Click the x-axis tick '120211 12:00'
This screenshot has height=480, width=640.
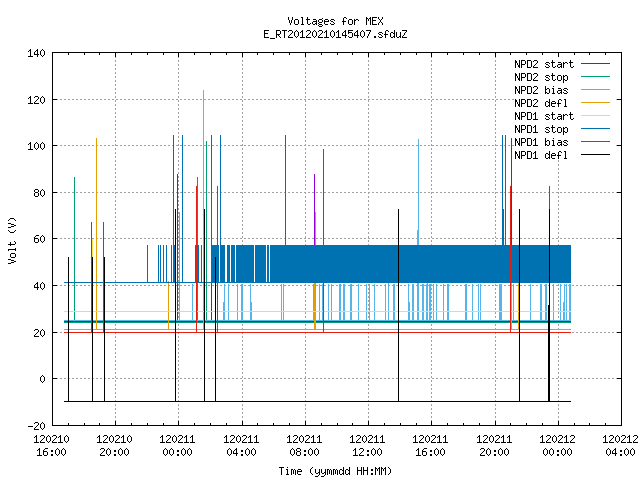[367, 446]
